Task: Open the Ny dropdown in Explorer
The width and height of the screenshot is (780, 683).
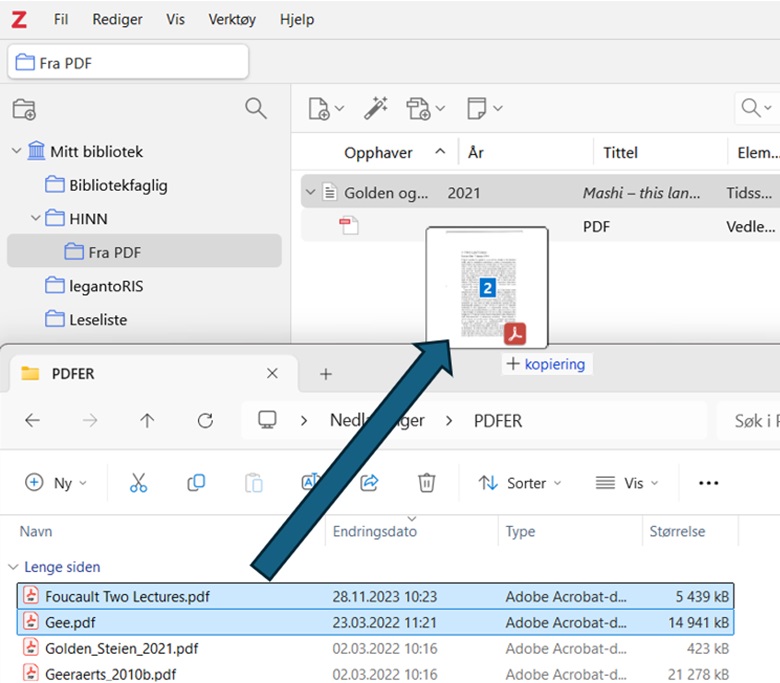Action: click(56, 483)
